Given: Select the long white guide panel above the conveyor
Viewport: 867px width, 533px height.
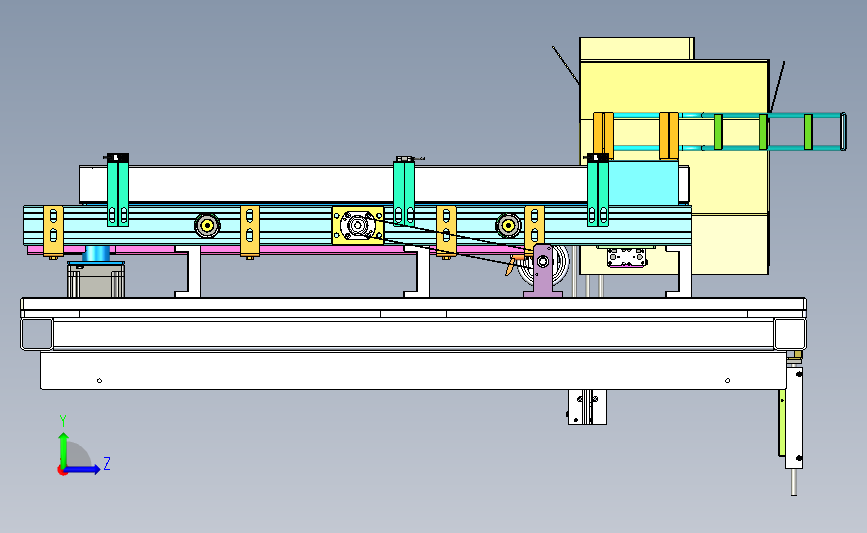Looking at the screenshot, I should pyautogui.click(x=384, y=184).
